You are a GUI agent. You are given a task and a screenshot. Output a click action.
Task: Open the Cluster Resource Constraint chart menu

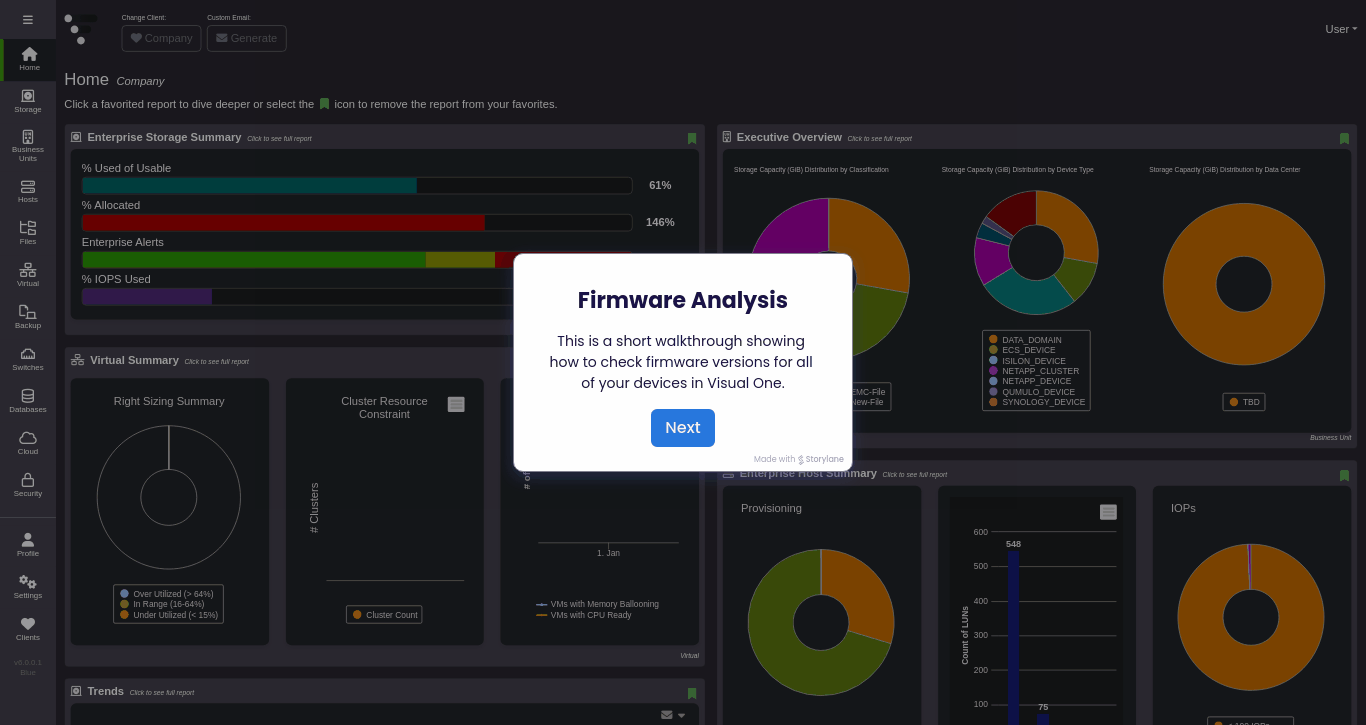456,404
